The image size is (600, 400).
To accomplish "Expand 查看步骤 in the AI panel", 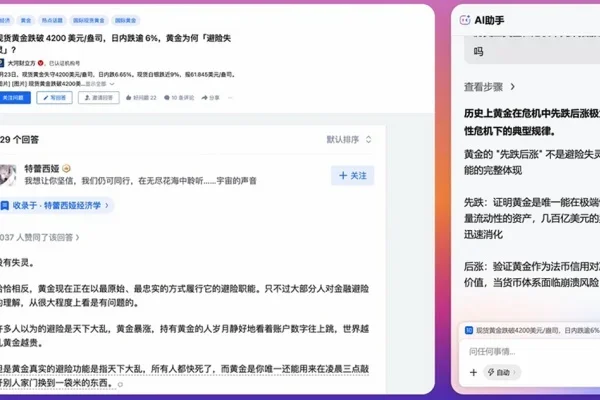I will click(489, 87).
